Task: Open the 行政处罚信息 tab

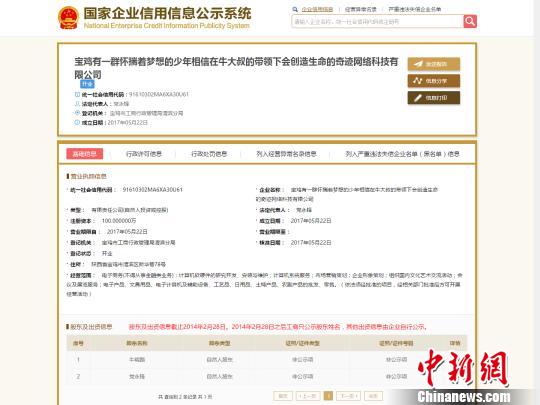Action: click(x=209, y=154)
